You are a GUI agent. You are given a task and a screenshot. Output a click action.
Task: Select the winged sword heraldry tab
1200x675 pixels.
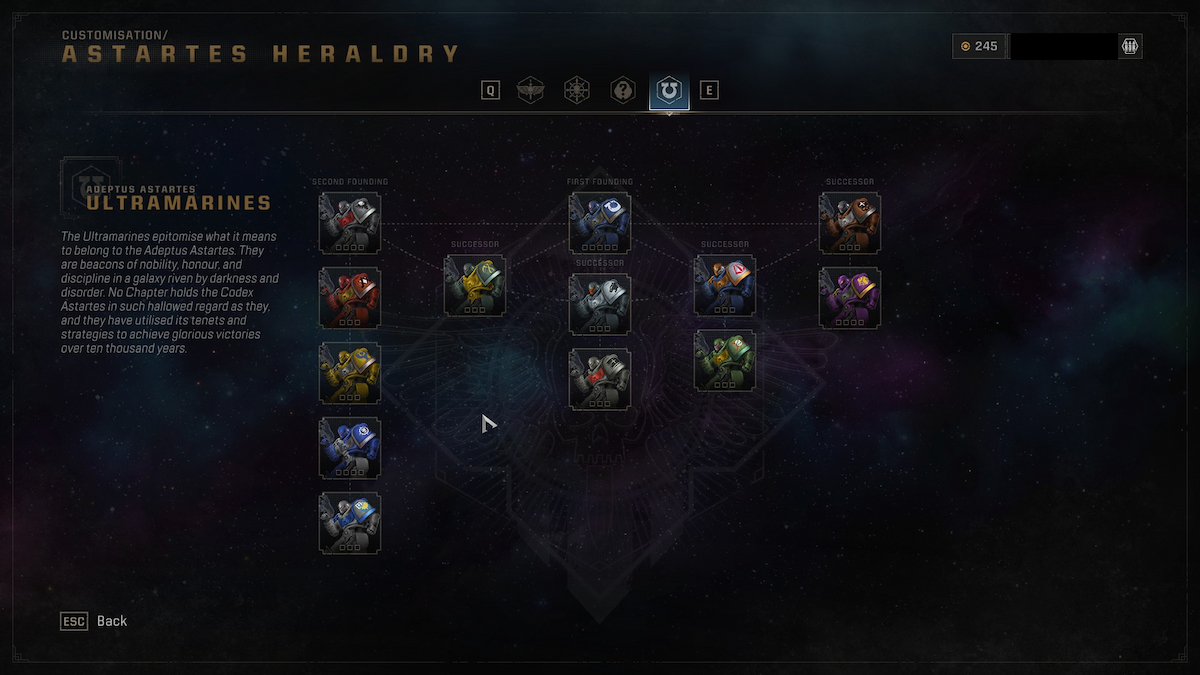pos(529,91)
